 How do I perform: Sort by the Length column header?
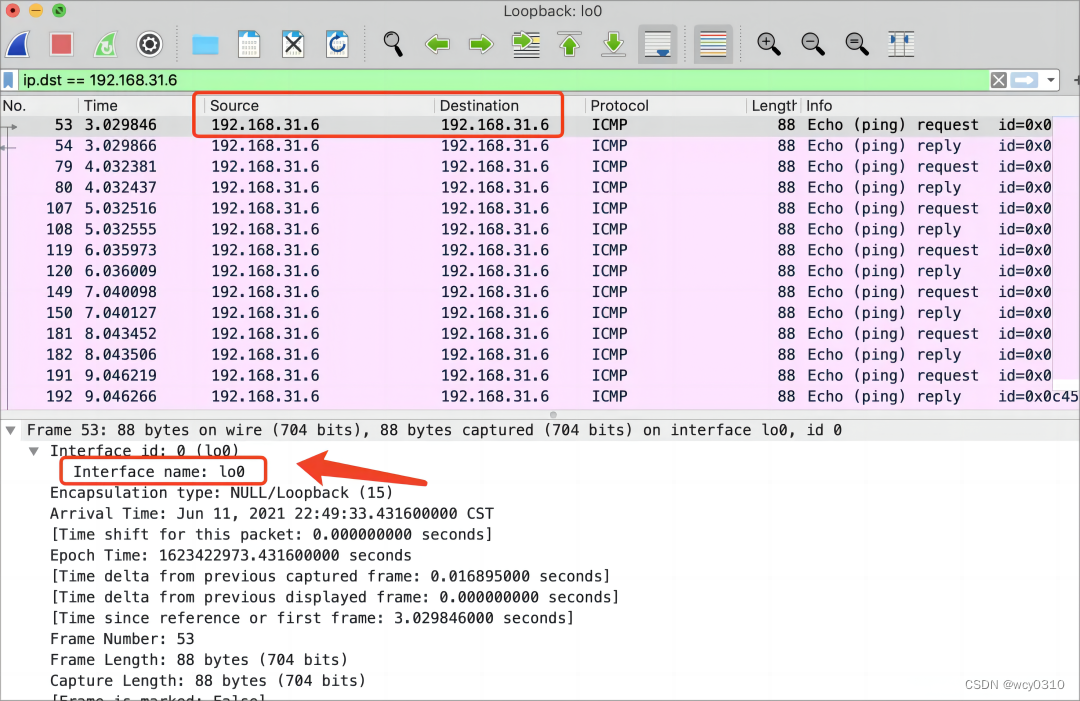[773, 106]
